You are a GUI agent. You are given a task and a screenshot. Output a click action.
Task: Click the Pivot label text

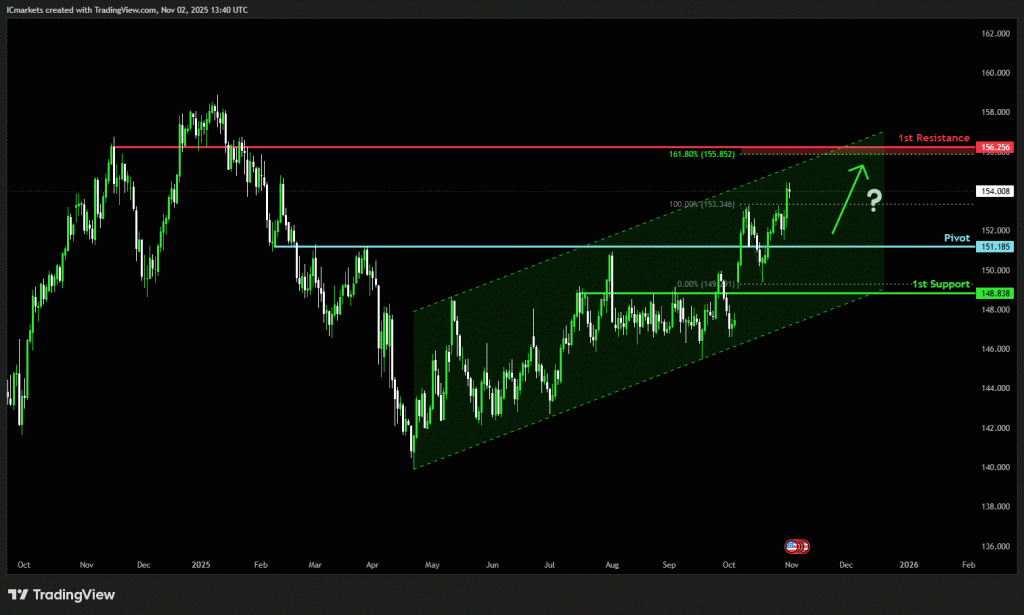[x=957, y=238]
